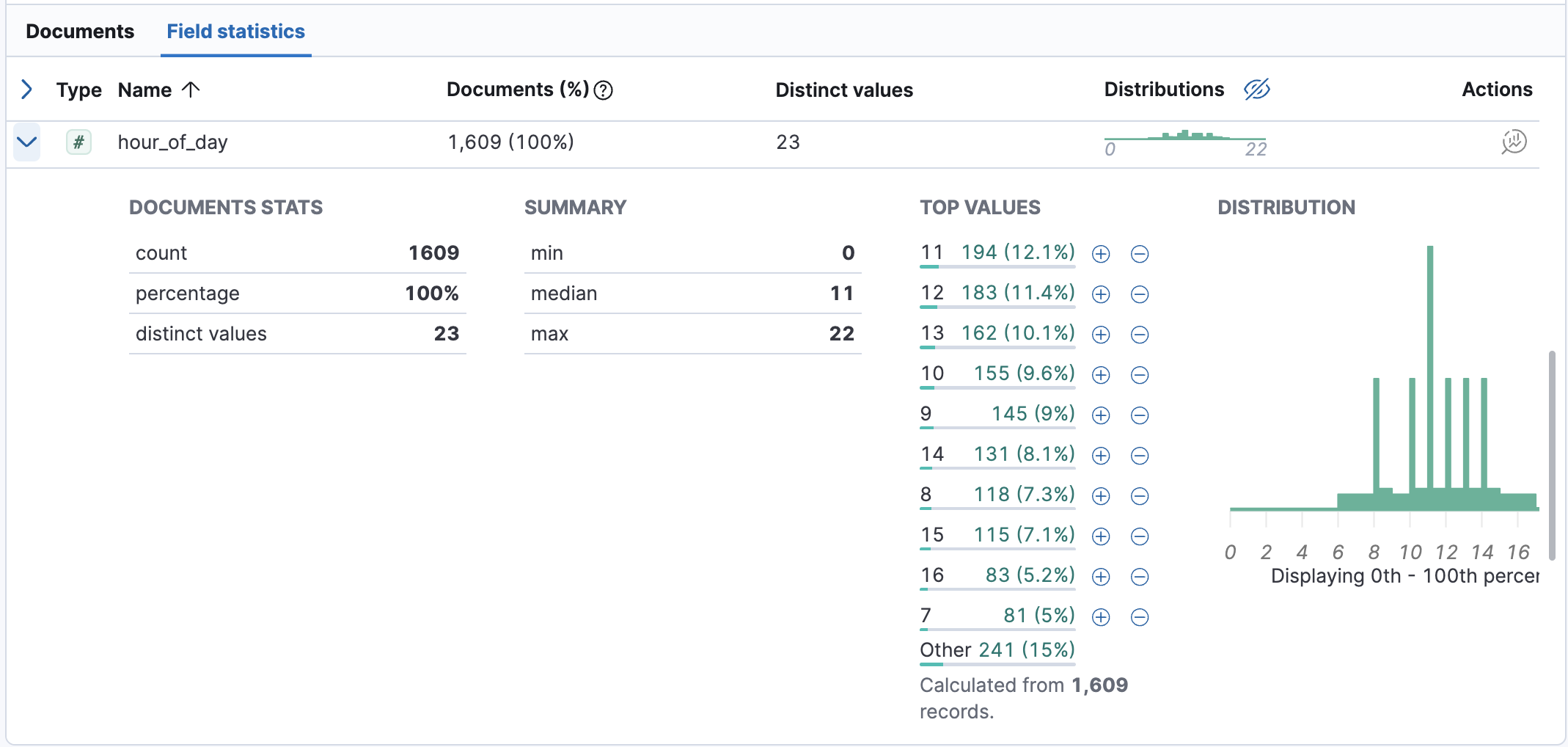1568x747 pixels.
Task: Switch to the Documents tab
Action: pyautogui.click(x=80, y=31)
